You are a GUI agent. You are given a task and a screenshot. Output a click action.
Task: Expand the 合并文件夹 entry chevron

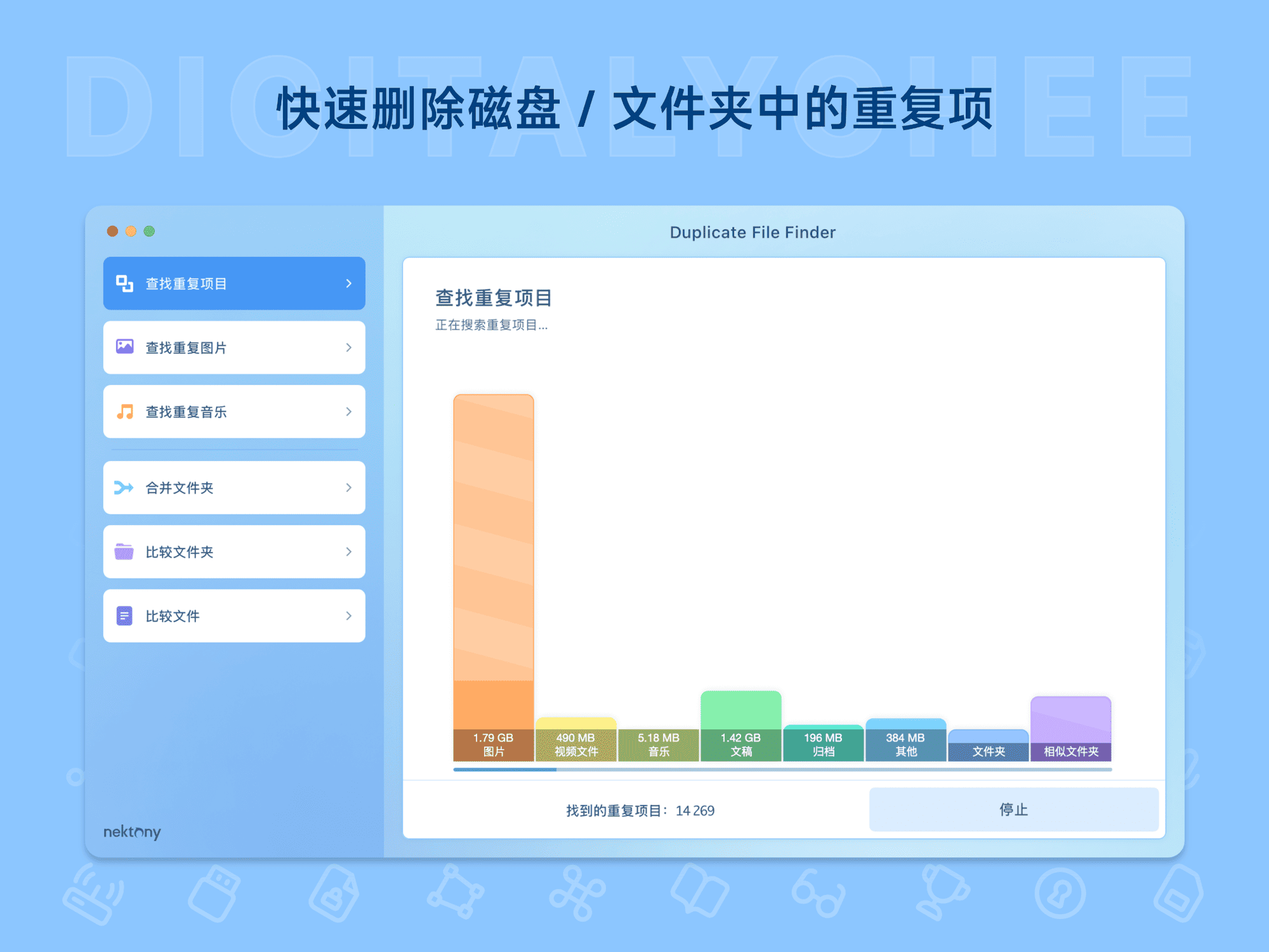[x=348, y=488]
